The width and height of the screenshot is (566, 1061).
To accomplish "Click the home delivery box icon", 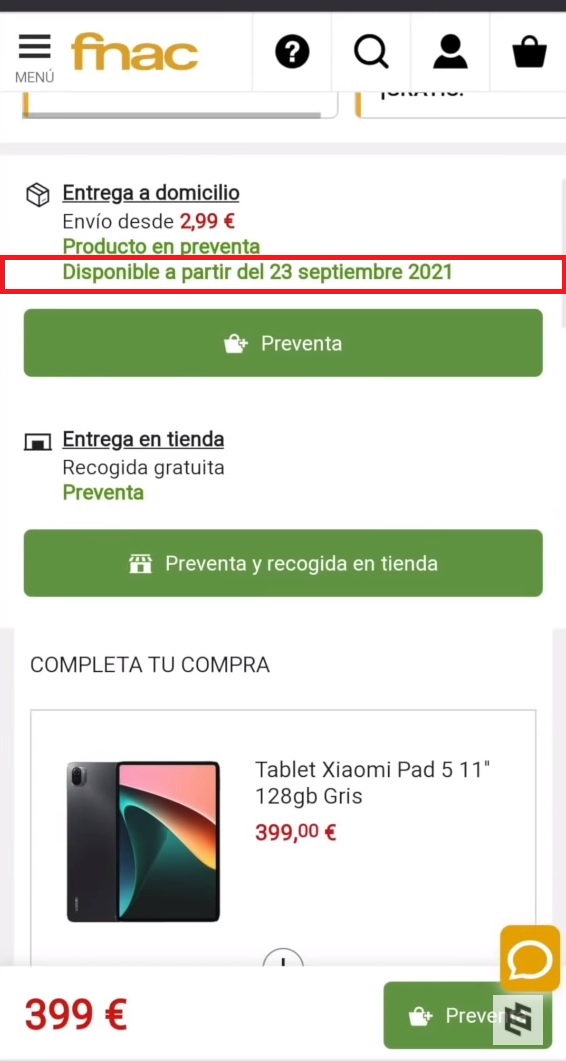I will tap(37, 195).
